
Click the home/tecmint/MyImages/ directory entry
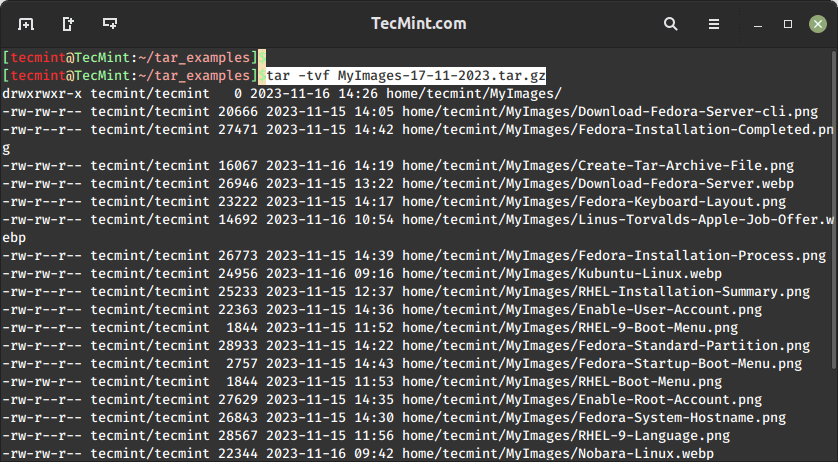[474, 94]
